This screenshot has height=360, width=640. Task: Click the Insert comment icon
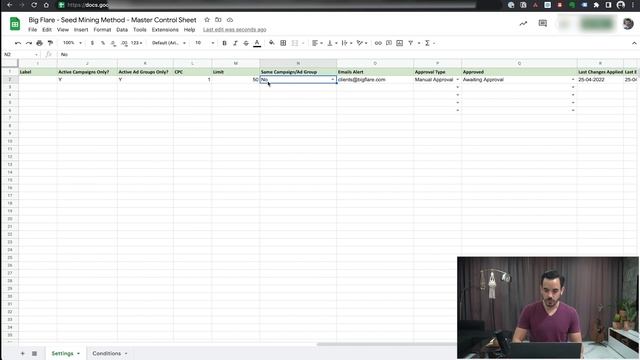tap(389, 43)
